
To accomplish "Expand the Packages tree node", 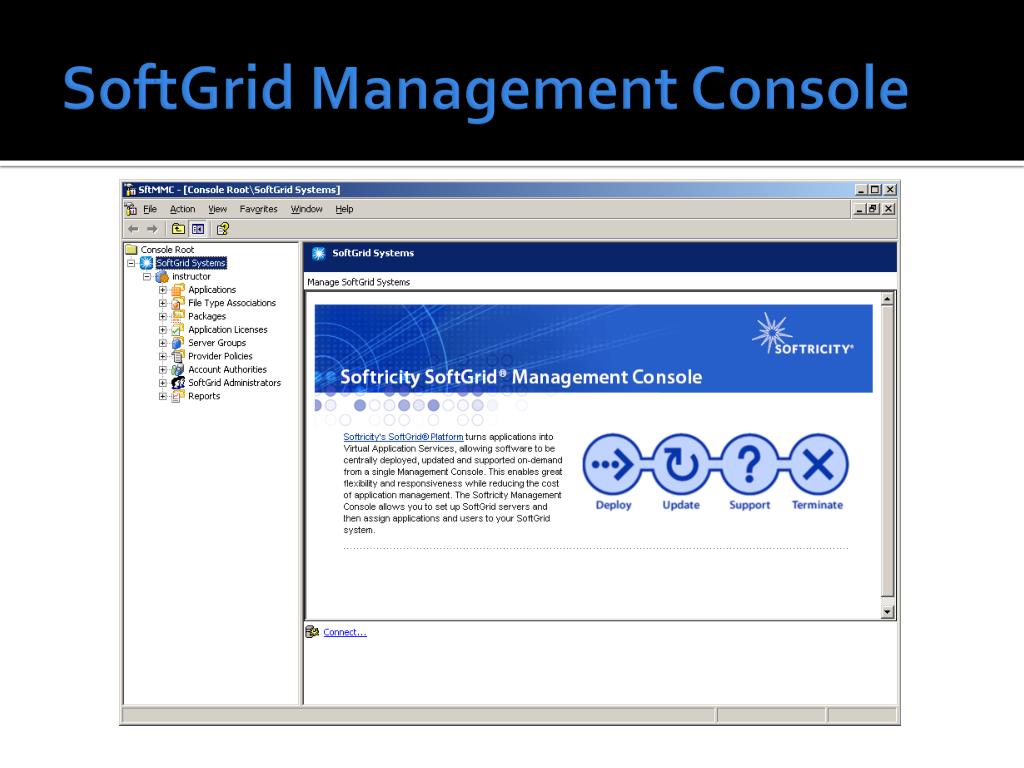I will point(163,317).
